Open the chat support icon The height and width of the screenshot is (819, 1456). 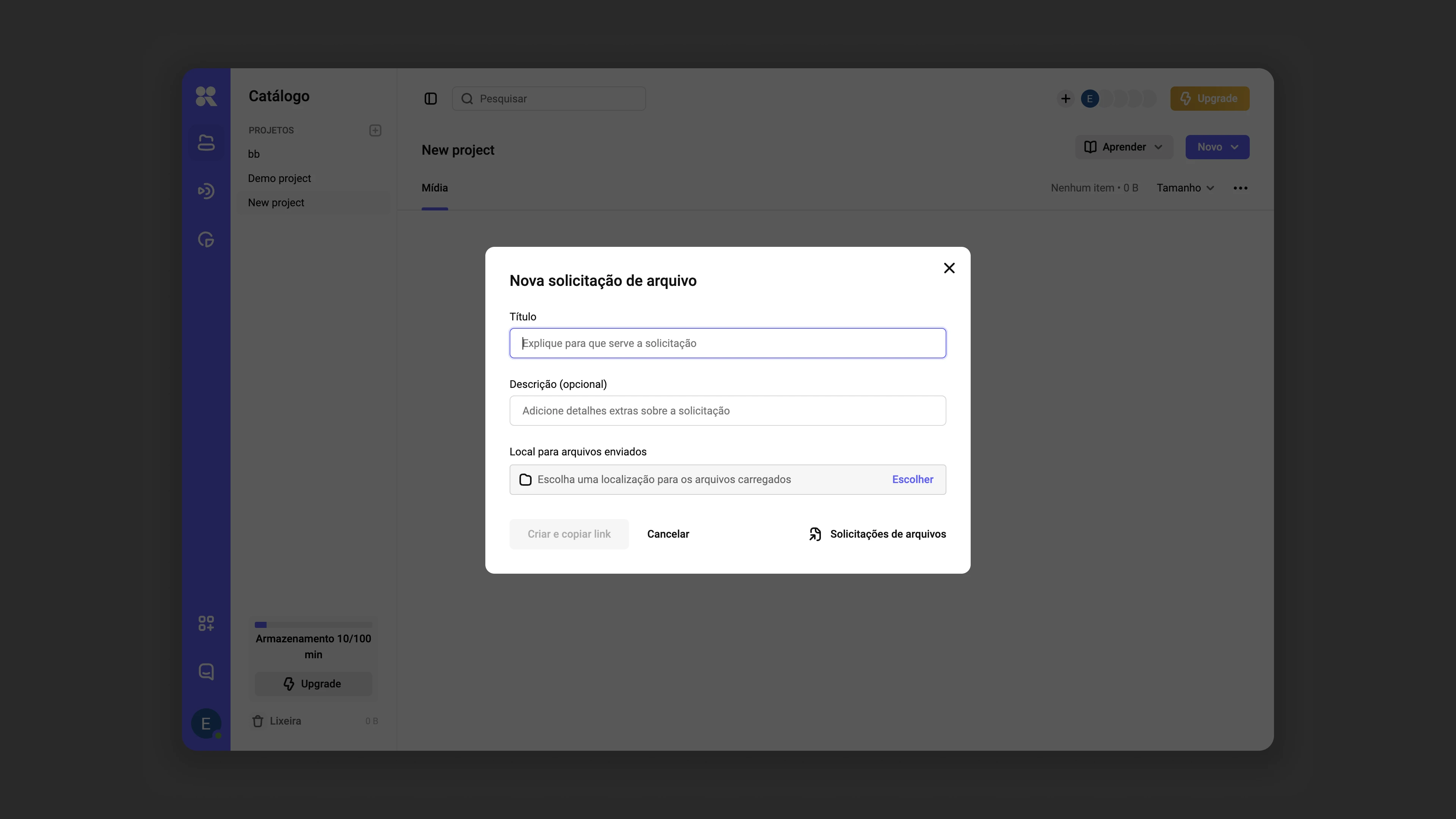206,672
